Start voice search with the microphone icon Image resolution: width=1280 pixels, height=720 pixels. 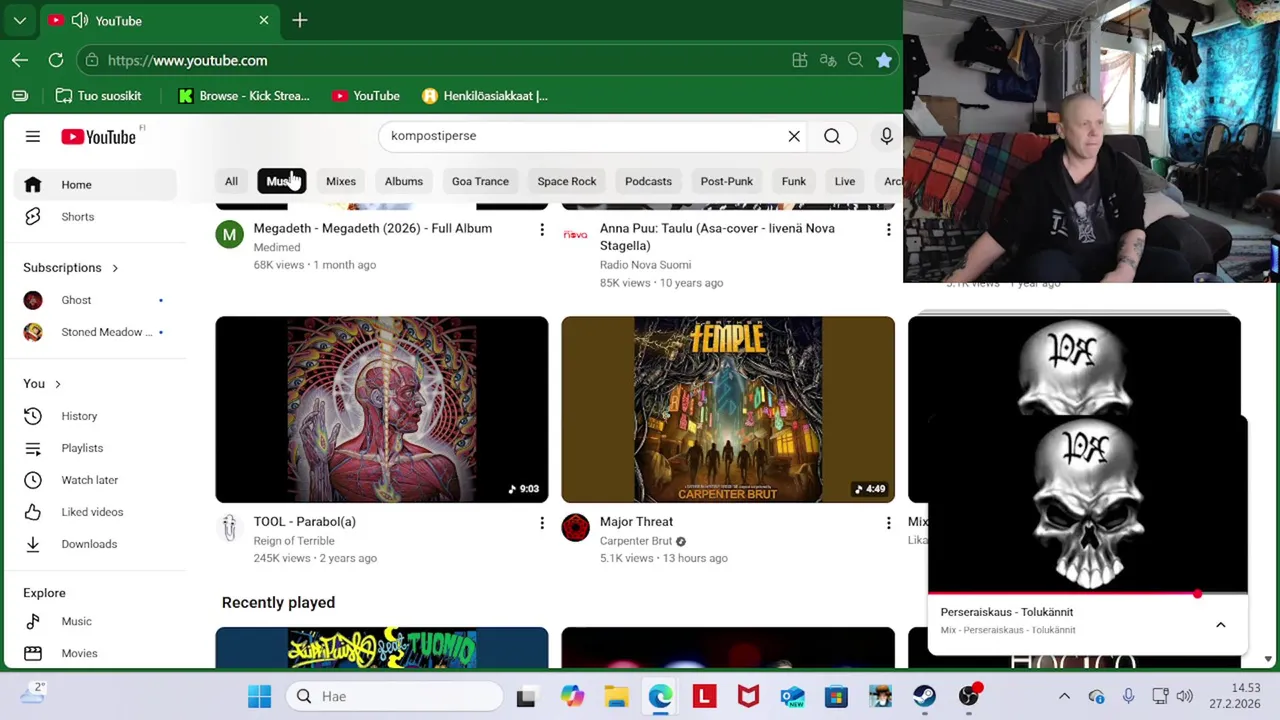click(886, 136)
